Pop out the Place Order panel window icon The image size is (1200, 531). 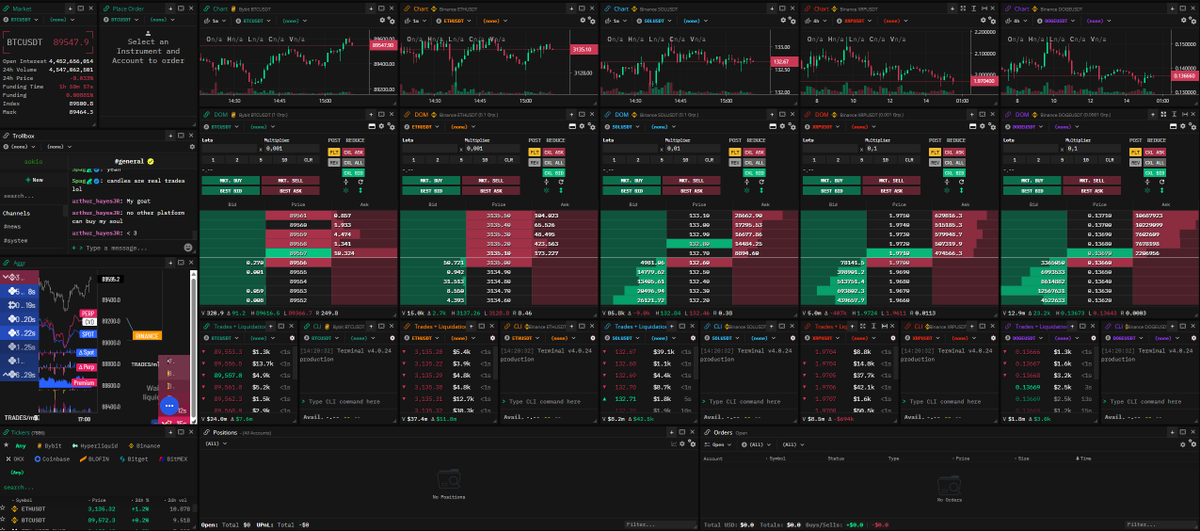[181, 8]
